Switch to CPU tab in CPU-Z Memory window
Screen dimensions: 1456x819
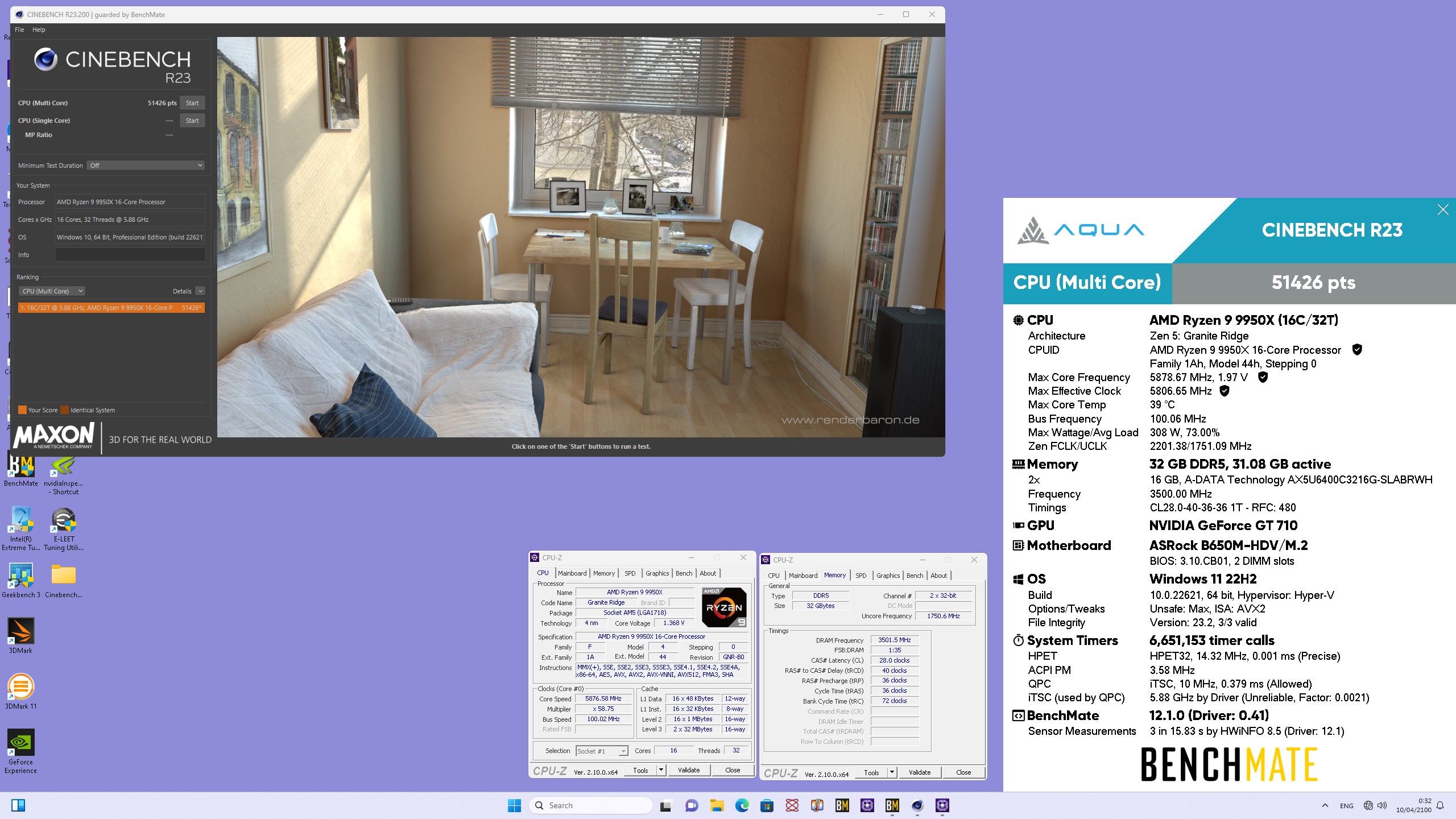tap(773, 576)
